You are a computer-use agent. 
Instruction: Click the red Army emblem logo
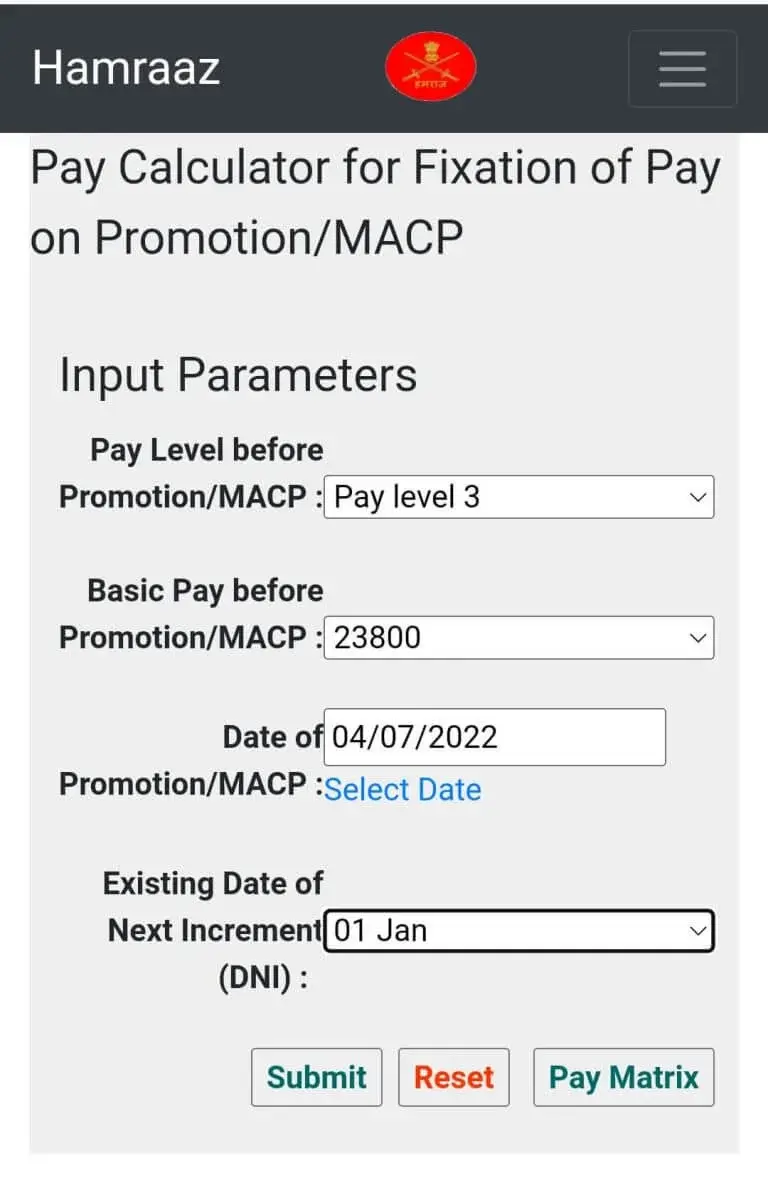[x=431, y=67]
